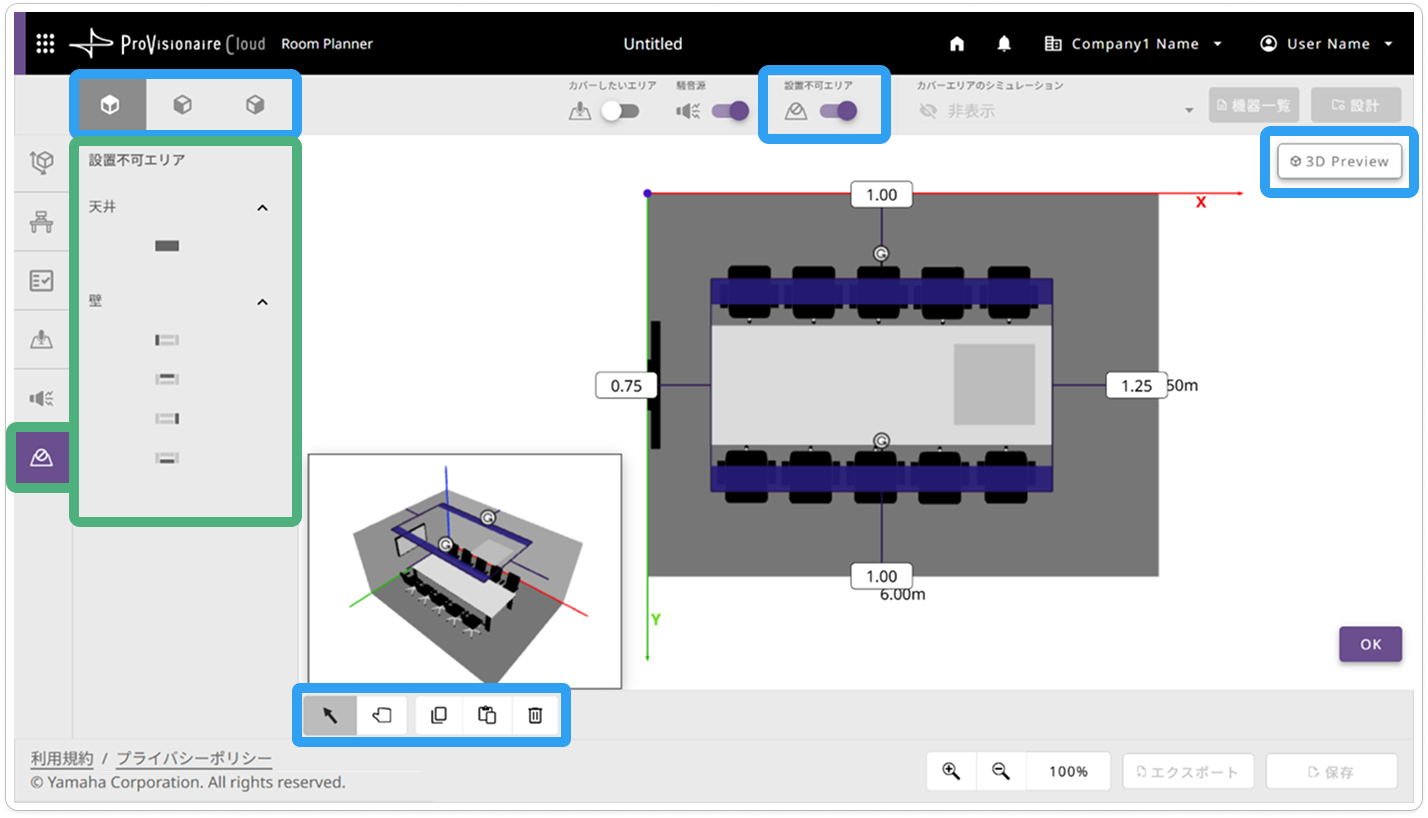
Task: Toggle the カバーしたいエリア switch
Action: (620, 111)
